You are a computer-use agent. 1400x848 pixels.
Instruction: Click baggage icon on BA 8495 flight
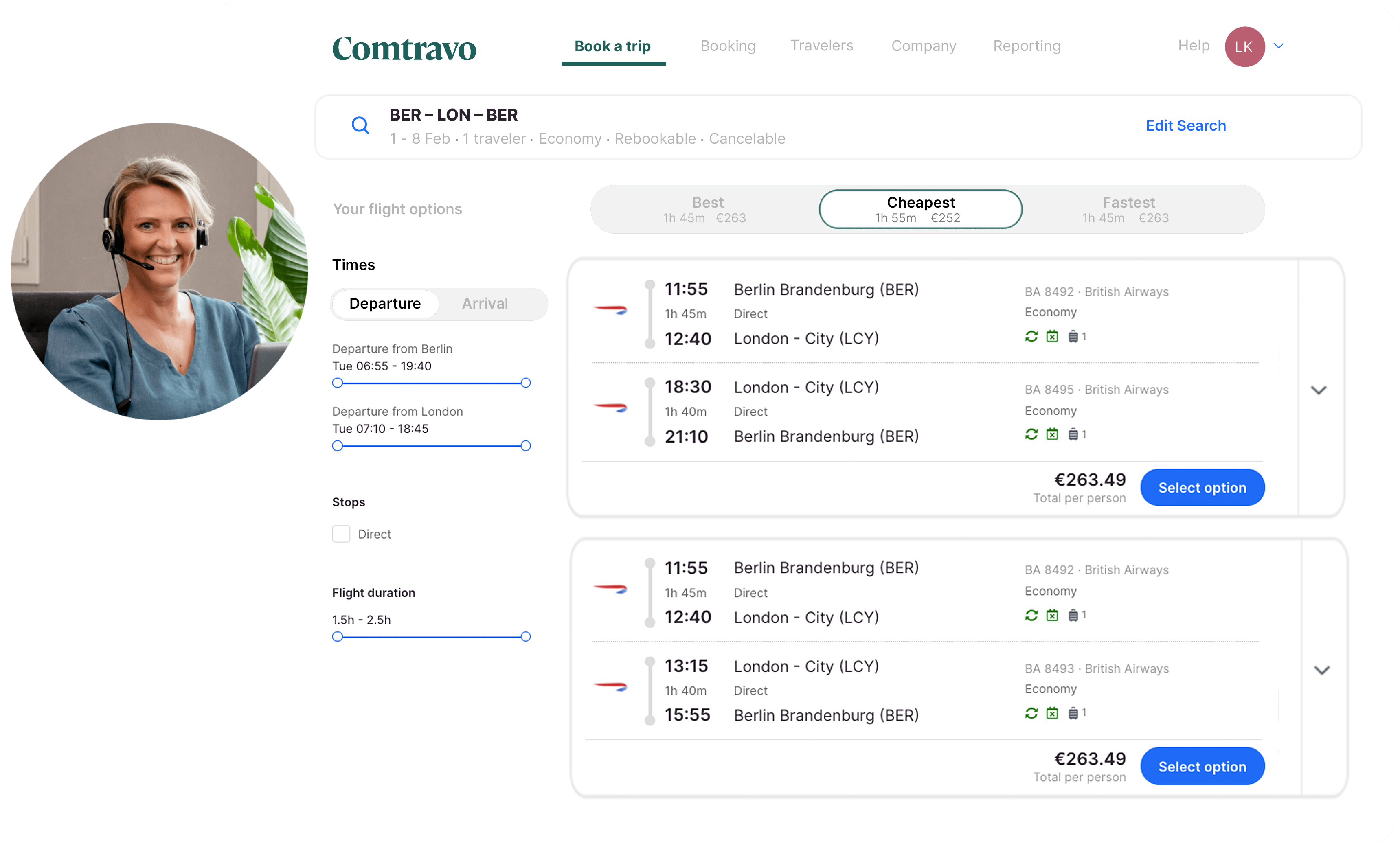coord(1073,434)
